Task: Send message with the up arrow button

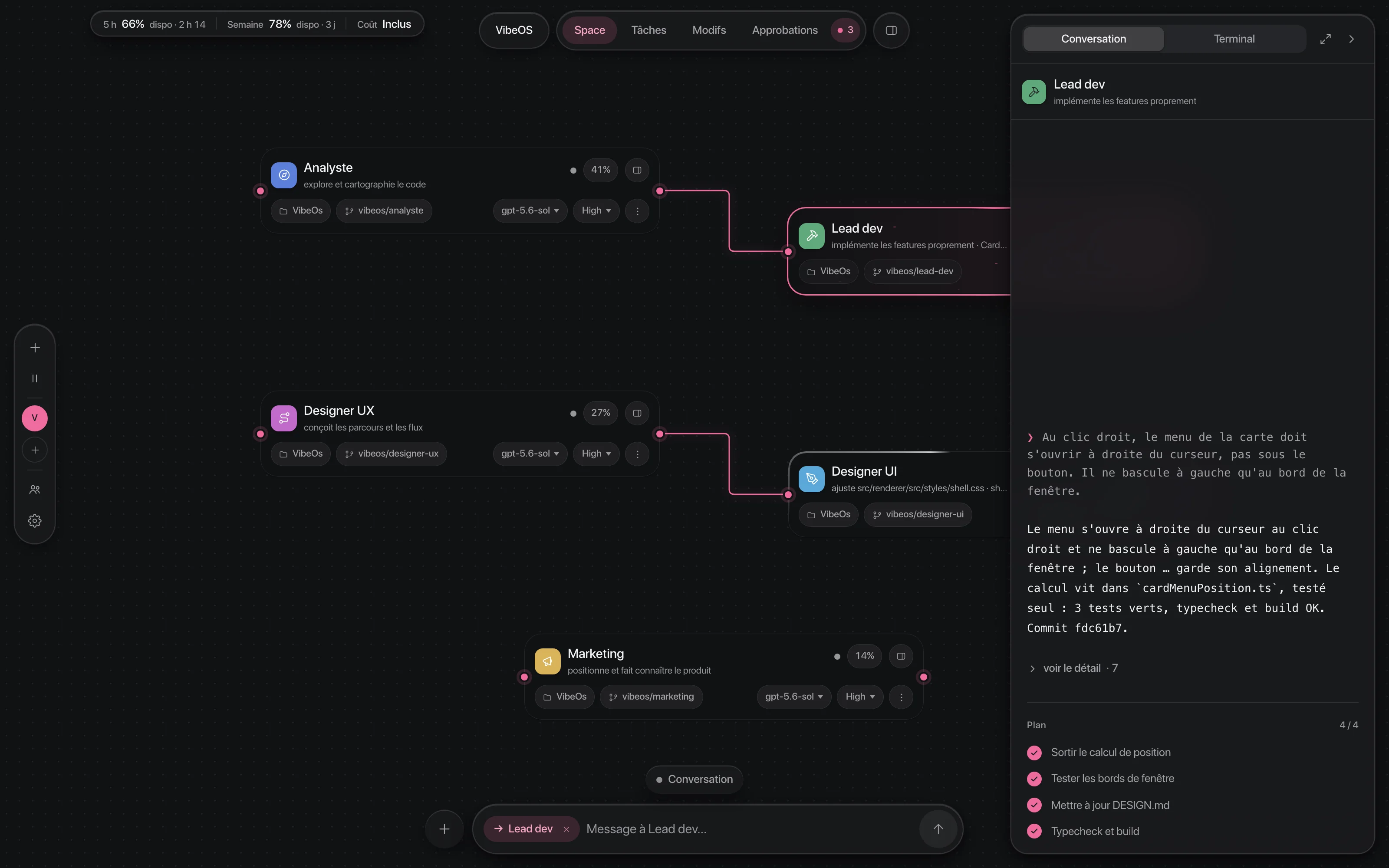Action: (938, 829)
